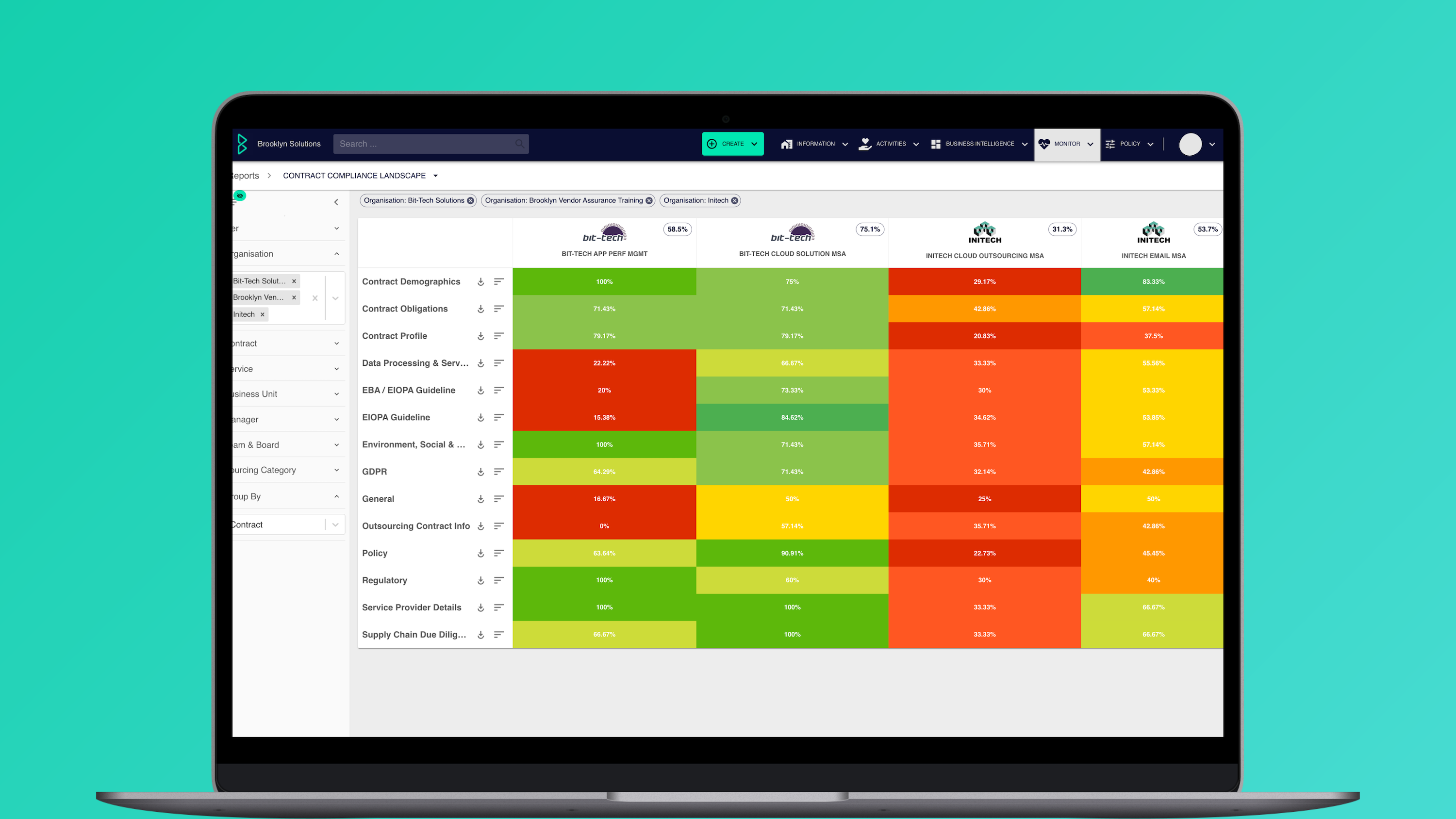Click the BUSINESS INTELLIGENCE menu item

[979, 144]
